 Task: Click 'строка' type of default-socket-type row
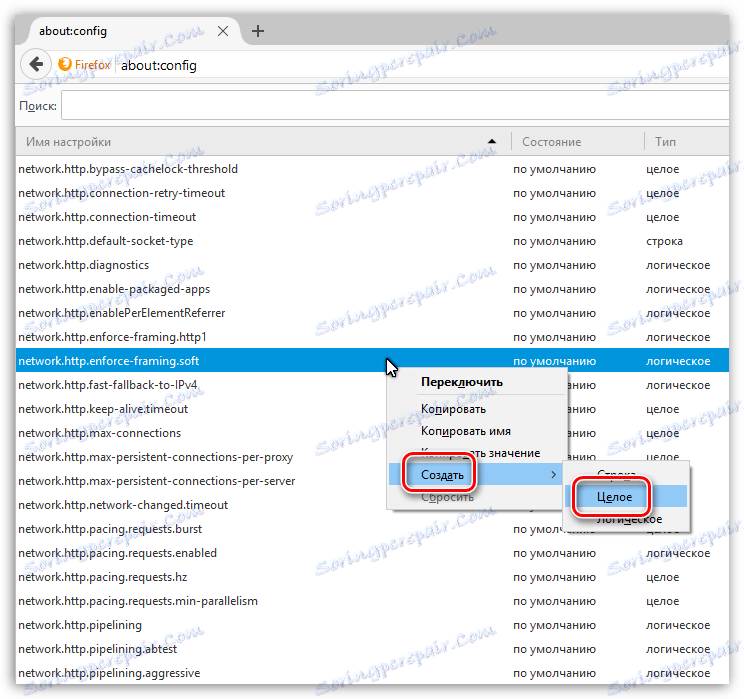click(664, 241)
